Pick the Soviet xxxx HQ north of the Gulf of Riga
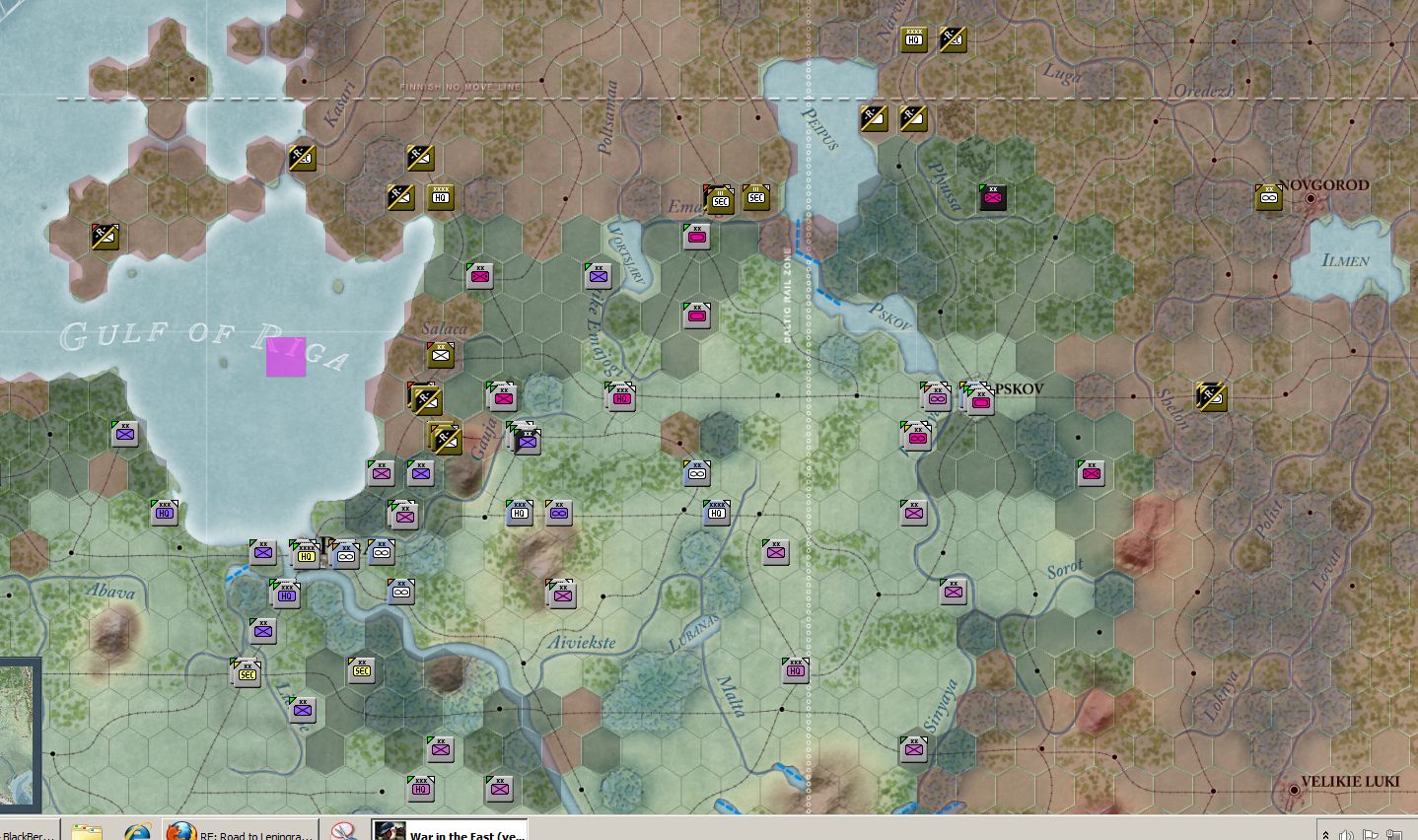 coord(441,196)
